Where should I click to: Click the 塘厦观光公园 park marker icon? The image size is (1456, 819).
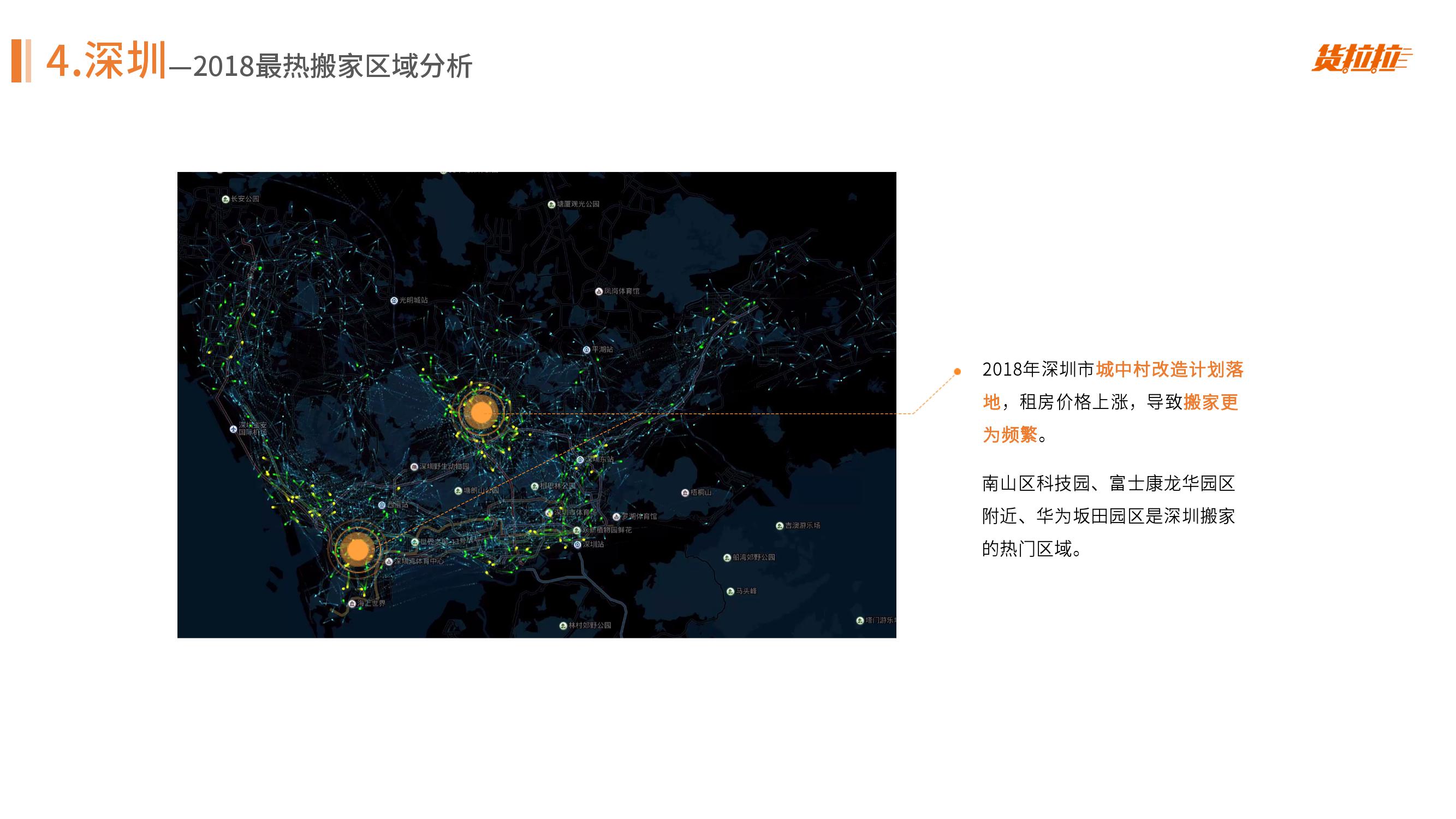pyautogui.click(x=551, y=204)
